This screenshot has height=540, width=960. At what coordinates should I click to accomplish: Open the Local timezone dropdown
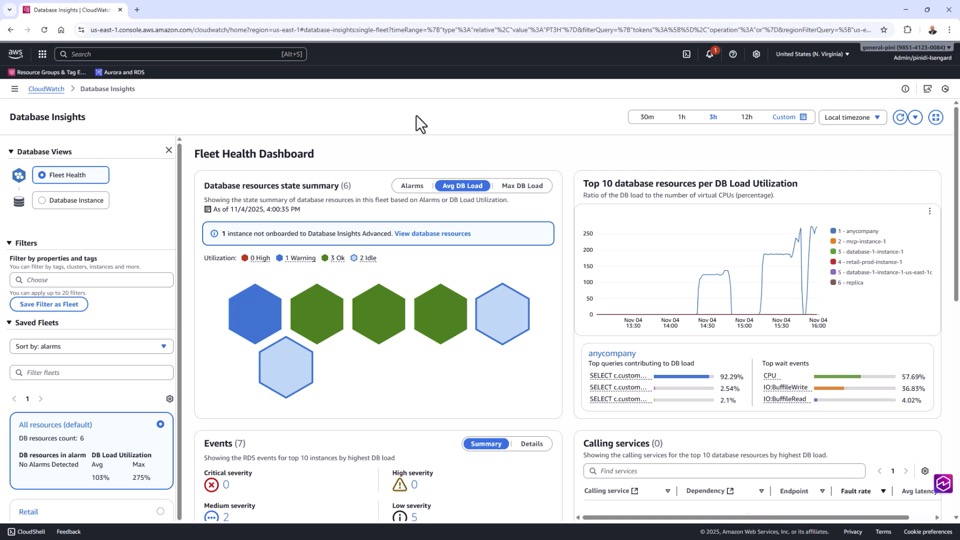tap(852, 117)
